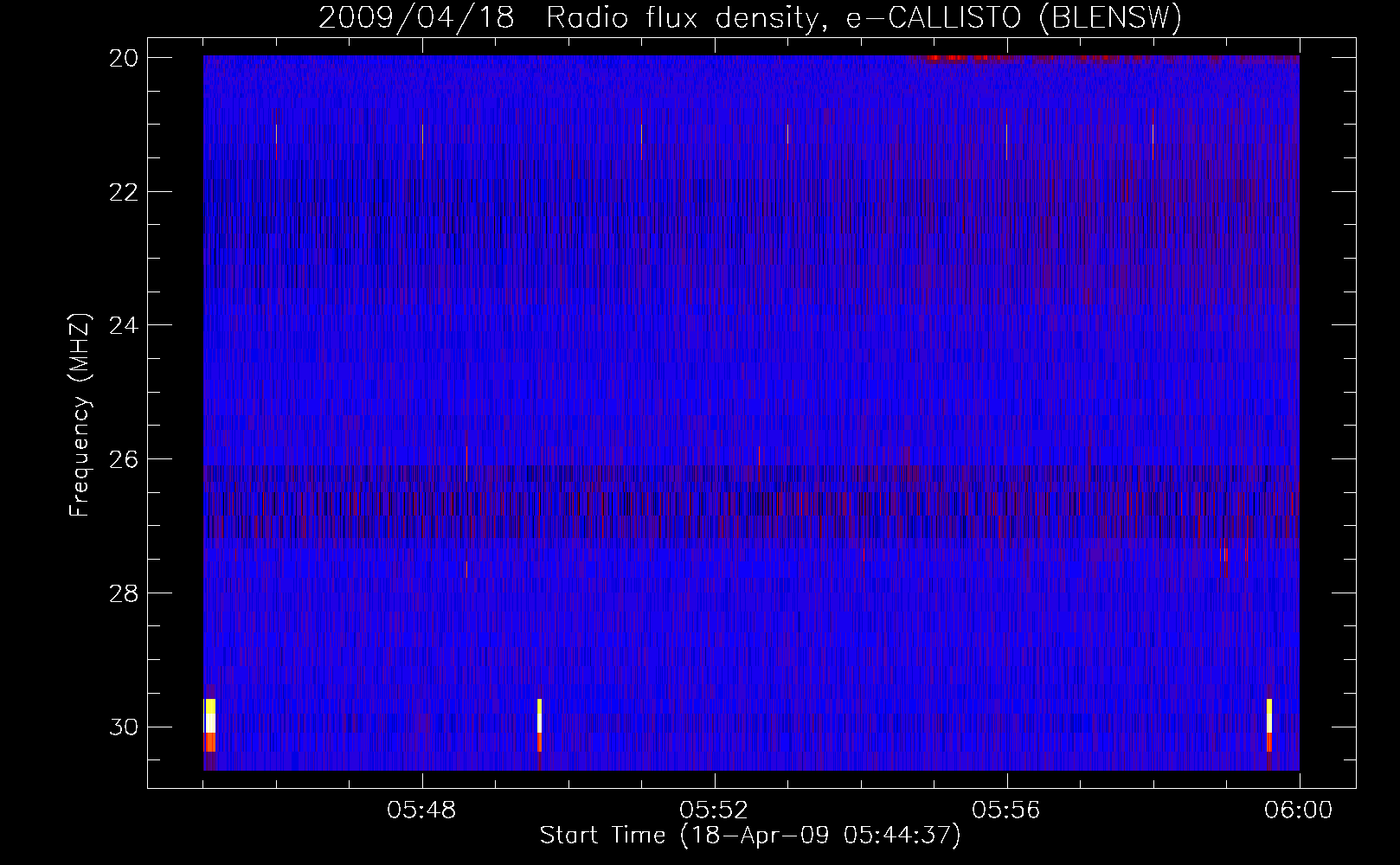1400x865 pixels.
Task: Click the 05:48 time tick label
Action: tap(421, 811)
